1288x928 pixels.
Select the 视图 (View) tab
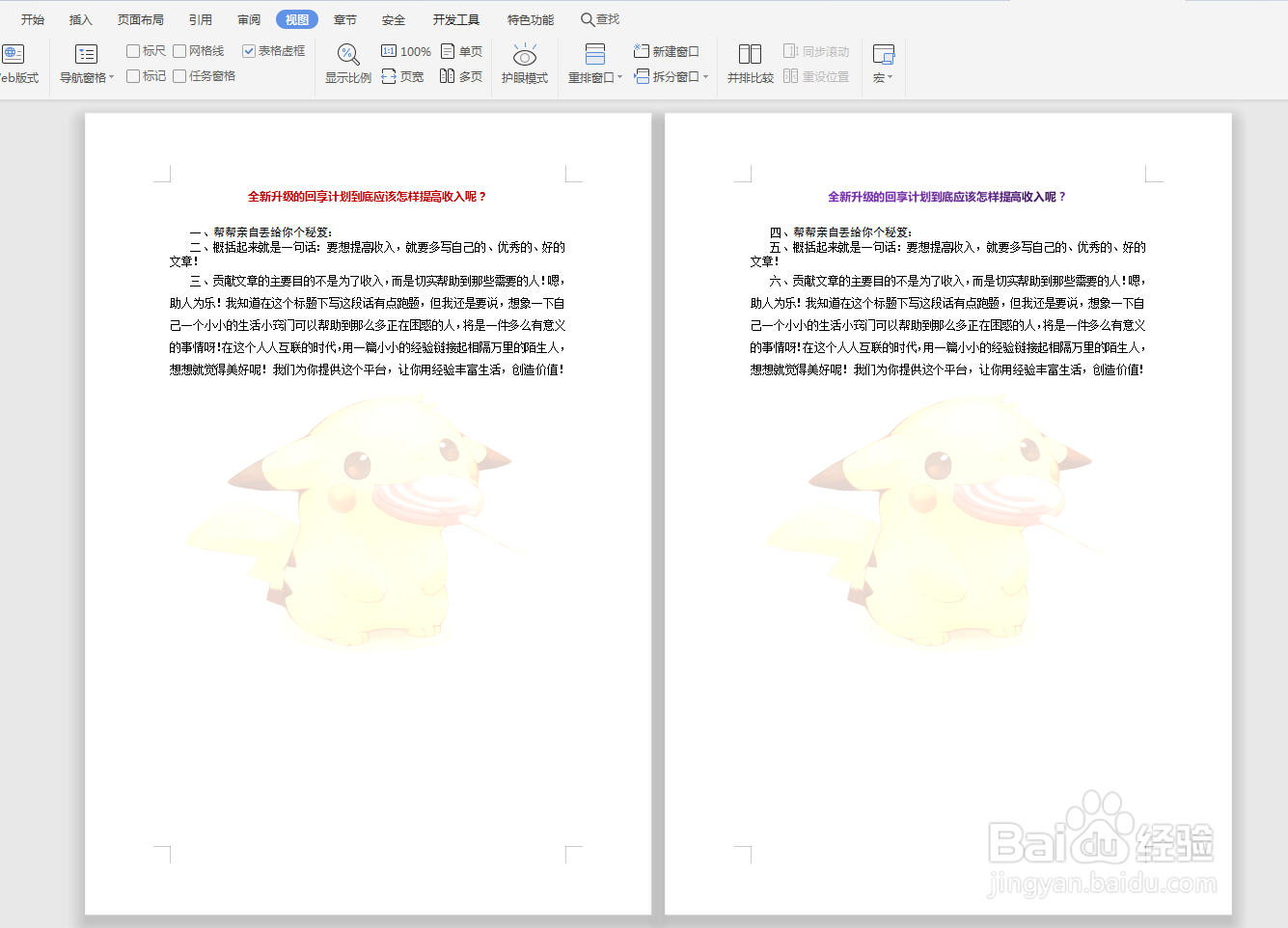coord(297,19)
